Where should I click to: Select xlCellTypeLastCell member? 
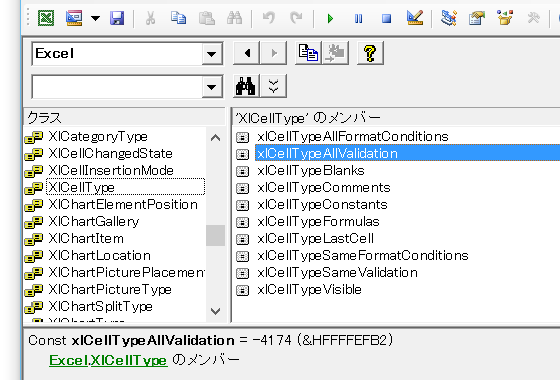pyautogui.click(x=315, y=239)
